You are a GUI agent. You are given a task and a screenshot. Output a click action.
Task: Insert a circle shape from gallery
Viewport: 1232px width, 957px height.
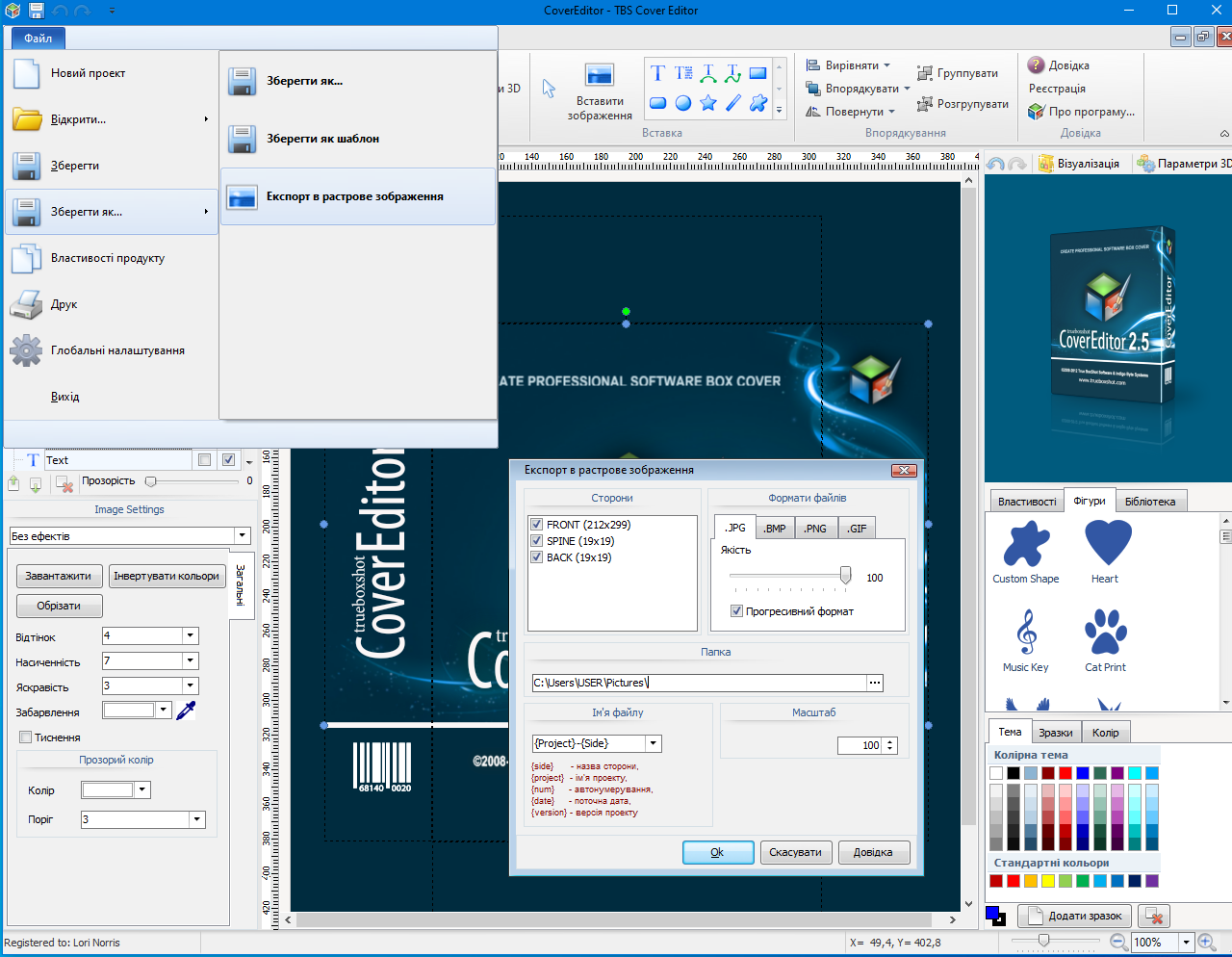[x=683, y=103]
